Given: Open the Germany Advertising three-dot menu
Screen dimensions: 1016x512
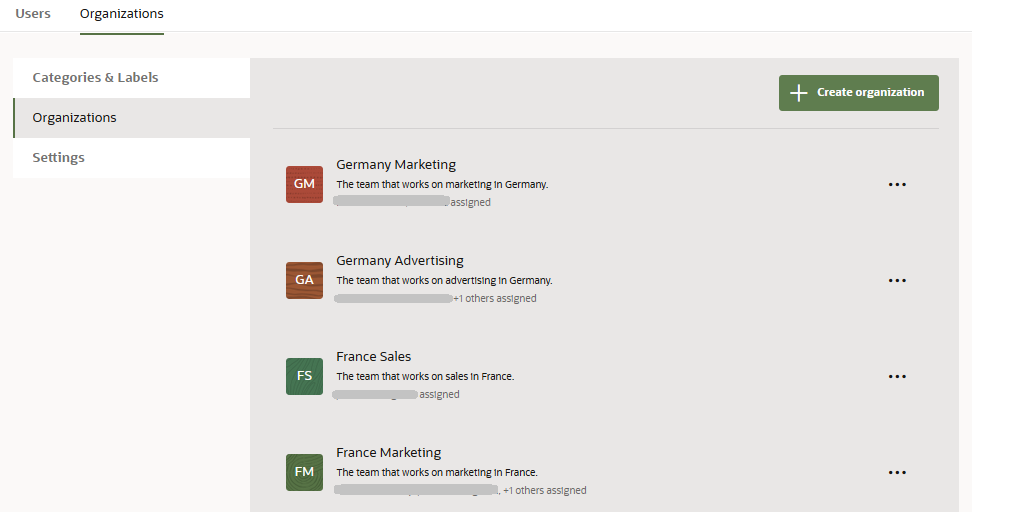Looking at the screenshot, I should pyautogui.click(x=897, y=280).
